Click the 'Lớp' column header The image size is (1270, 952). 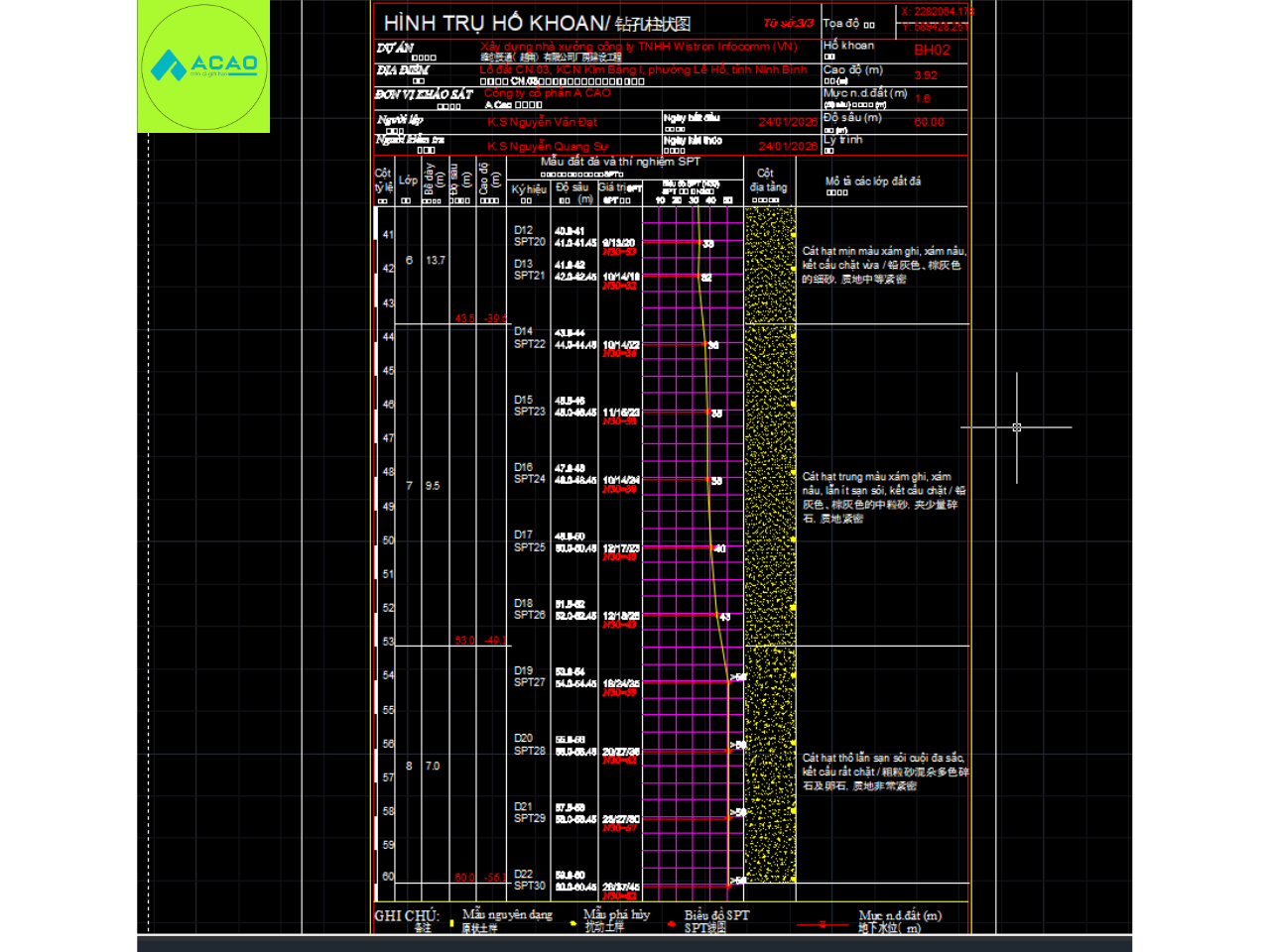[408, 180]
